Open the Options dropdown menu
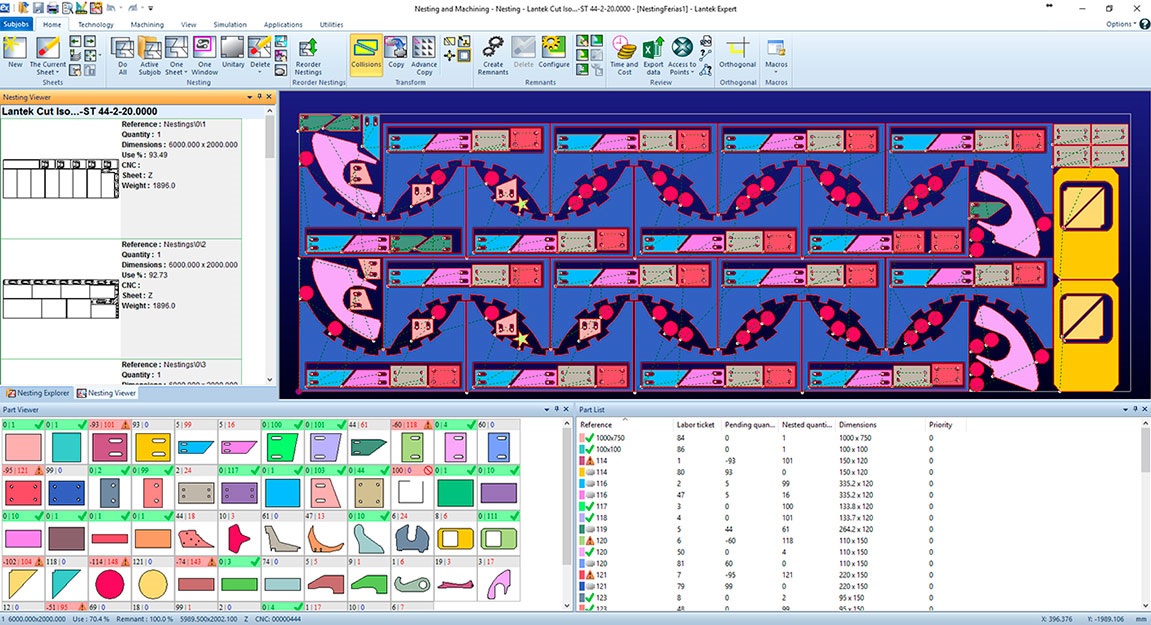This screenshot has height=625, width=1151. pyautogui.click(x=1121, y=24)
